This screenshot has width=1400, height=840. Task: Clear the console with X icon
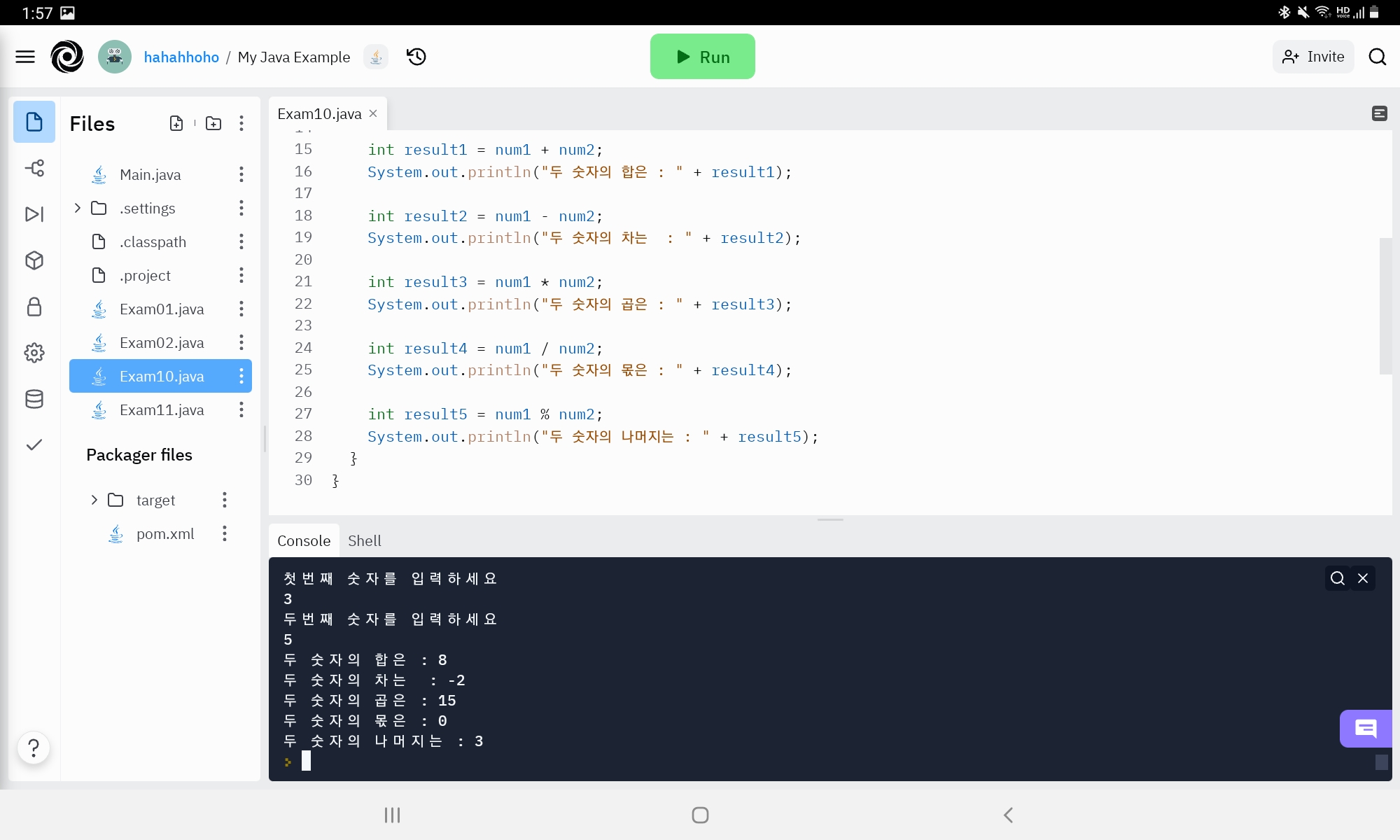[1363, 578]
